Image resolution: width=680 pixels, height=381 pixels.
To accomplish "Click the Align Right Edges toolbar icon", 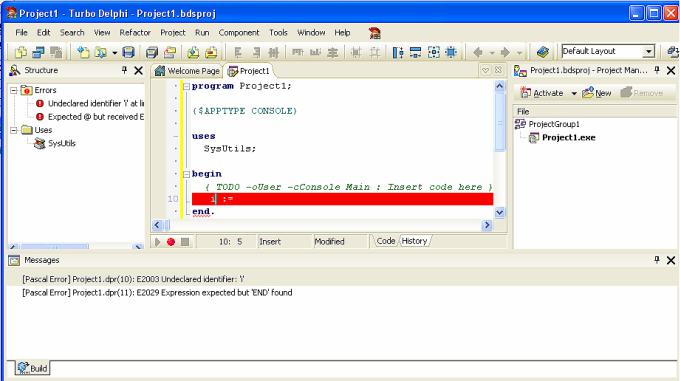I will 256,52.
